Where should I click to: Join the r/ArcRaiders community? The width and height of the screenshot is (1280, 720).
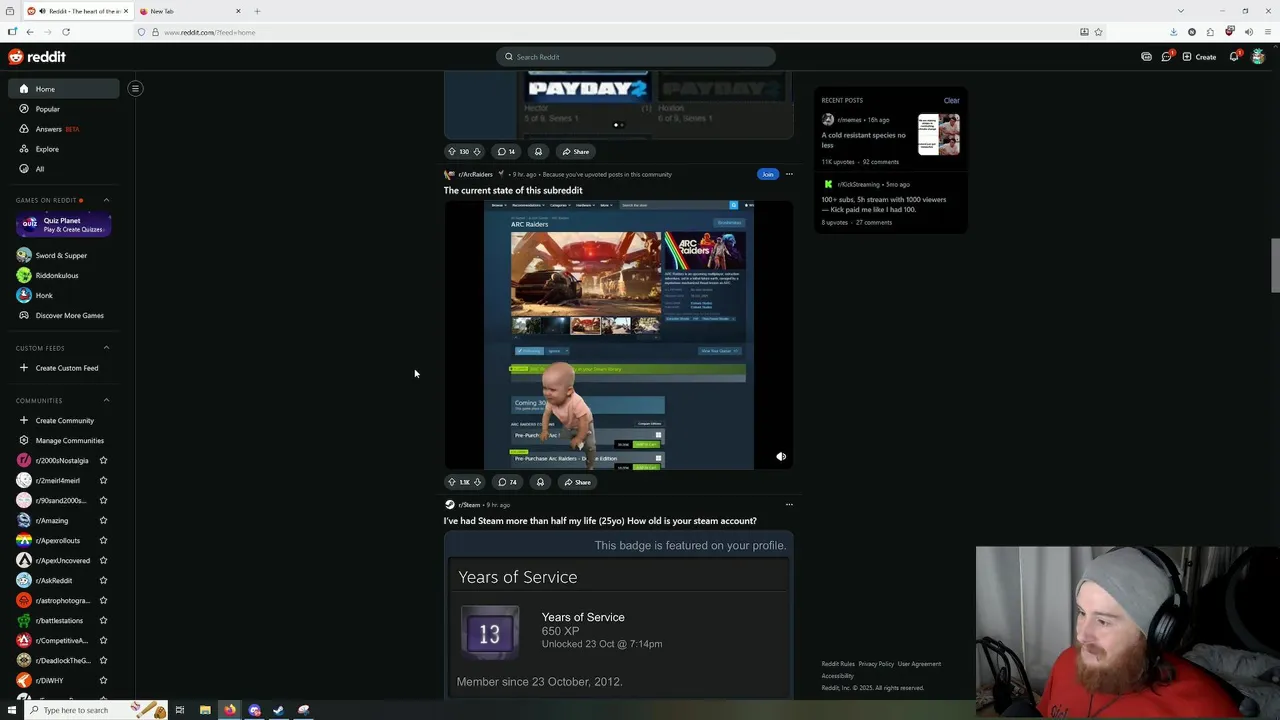(767, 174)
